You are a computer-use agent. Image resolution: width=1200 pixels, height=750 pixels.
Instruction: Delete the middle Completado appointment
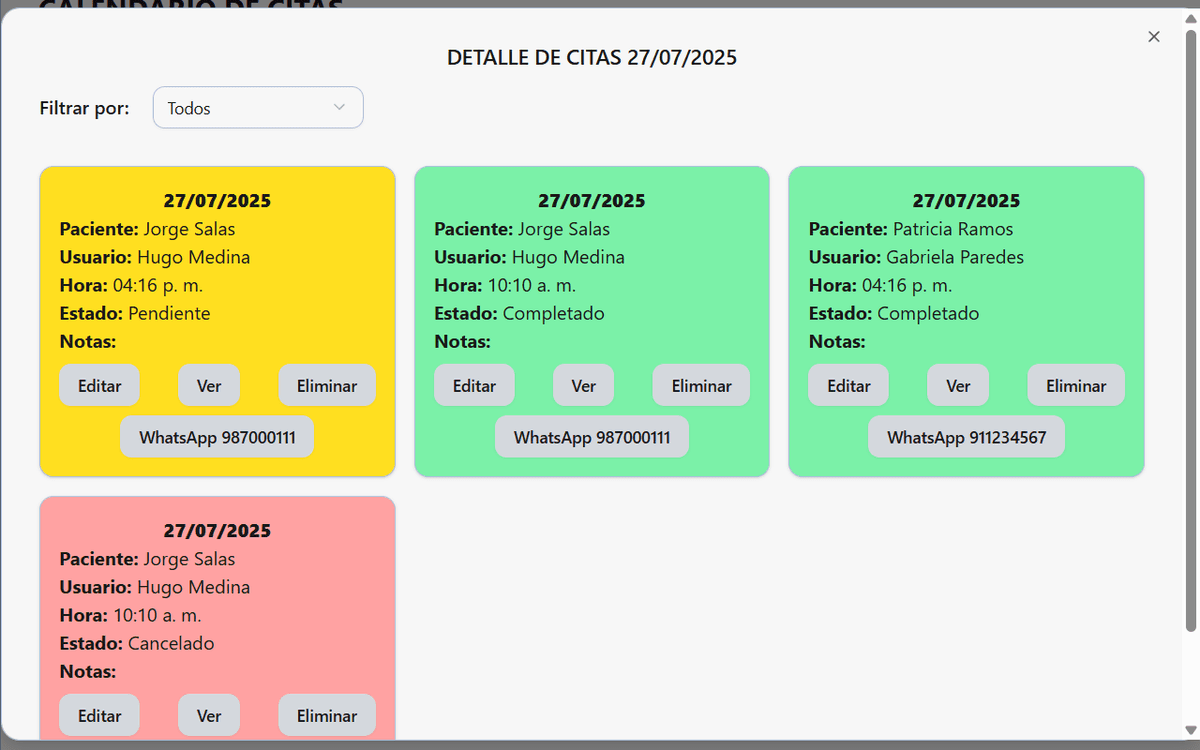[x=701, y=385]
